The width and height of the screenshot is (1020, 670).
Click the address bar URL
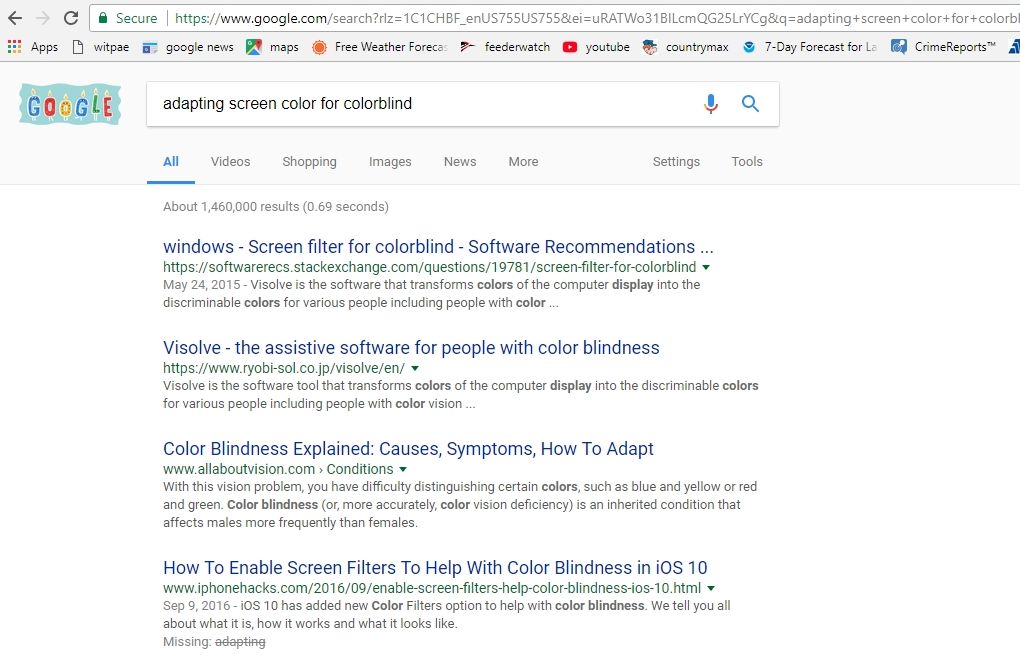click(595, 18)
